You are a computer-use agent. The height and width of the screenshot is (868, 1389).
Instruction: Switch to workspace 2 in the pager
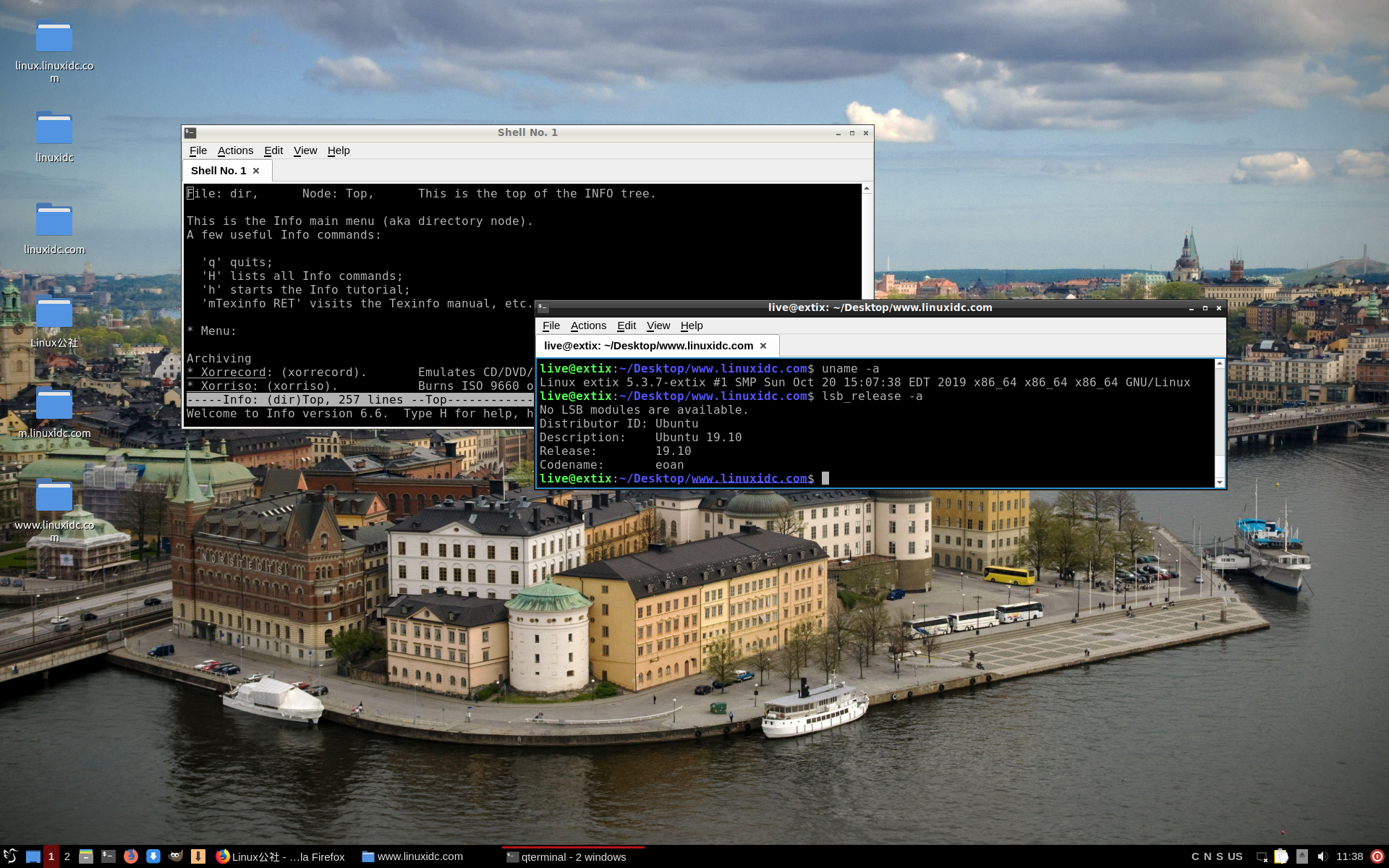point(67,856)
